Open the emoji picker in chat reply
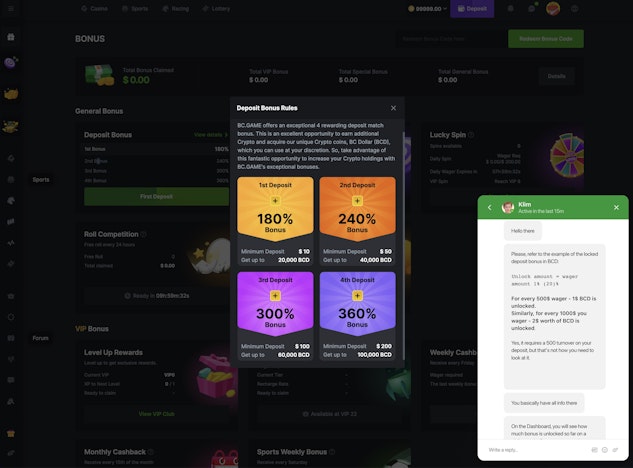The image size is (633, 468). click(x=603, y=451)
